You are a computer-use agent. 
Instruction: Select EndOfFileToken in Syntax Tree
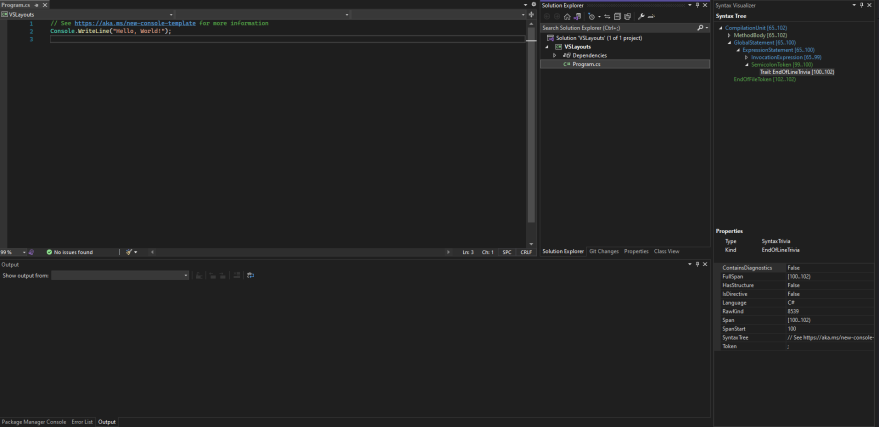tap(765, 79)
